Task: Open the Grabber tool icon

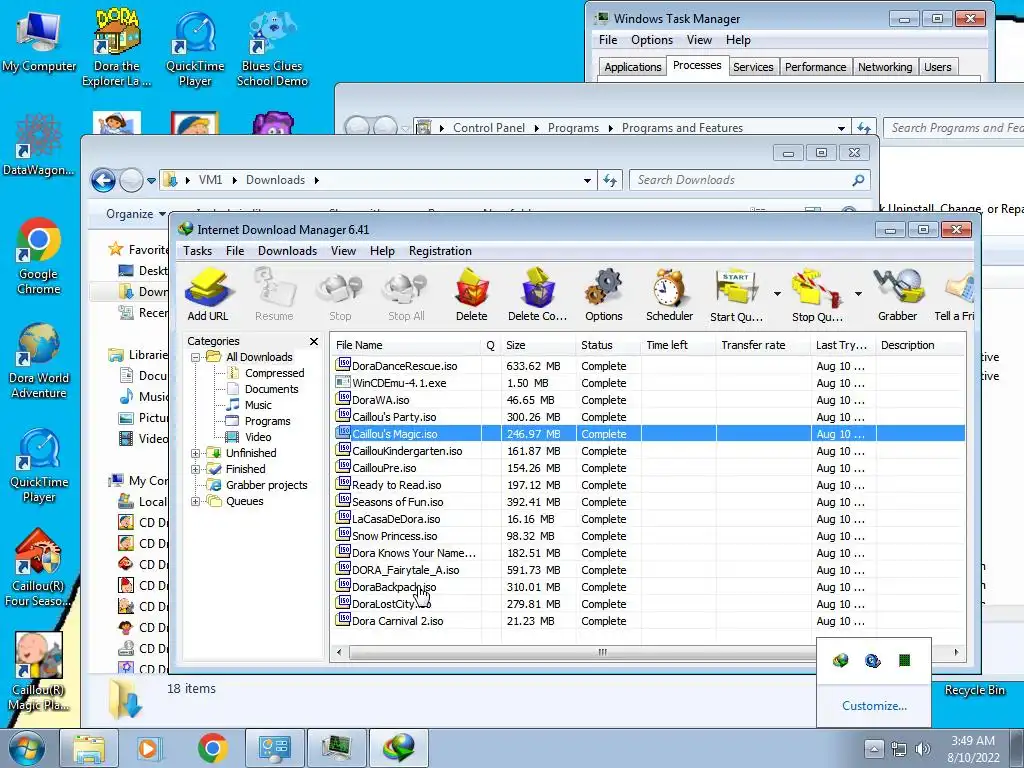Action: pyautogui.click(x=897, y=295)
